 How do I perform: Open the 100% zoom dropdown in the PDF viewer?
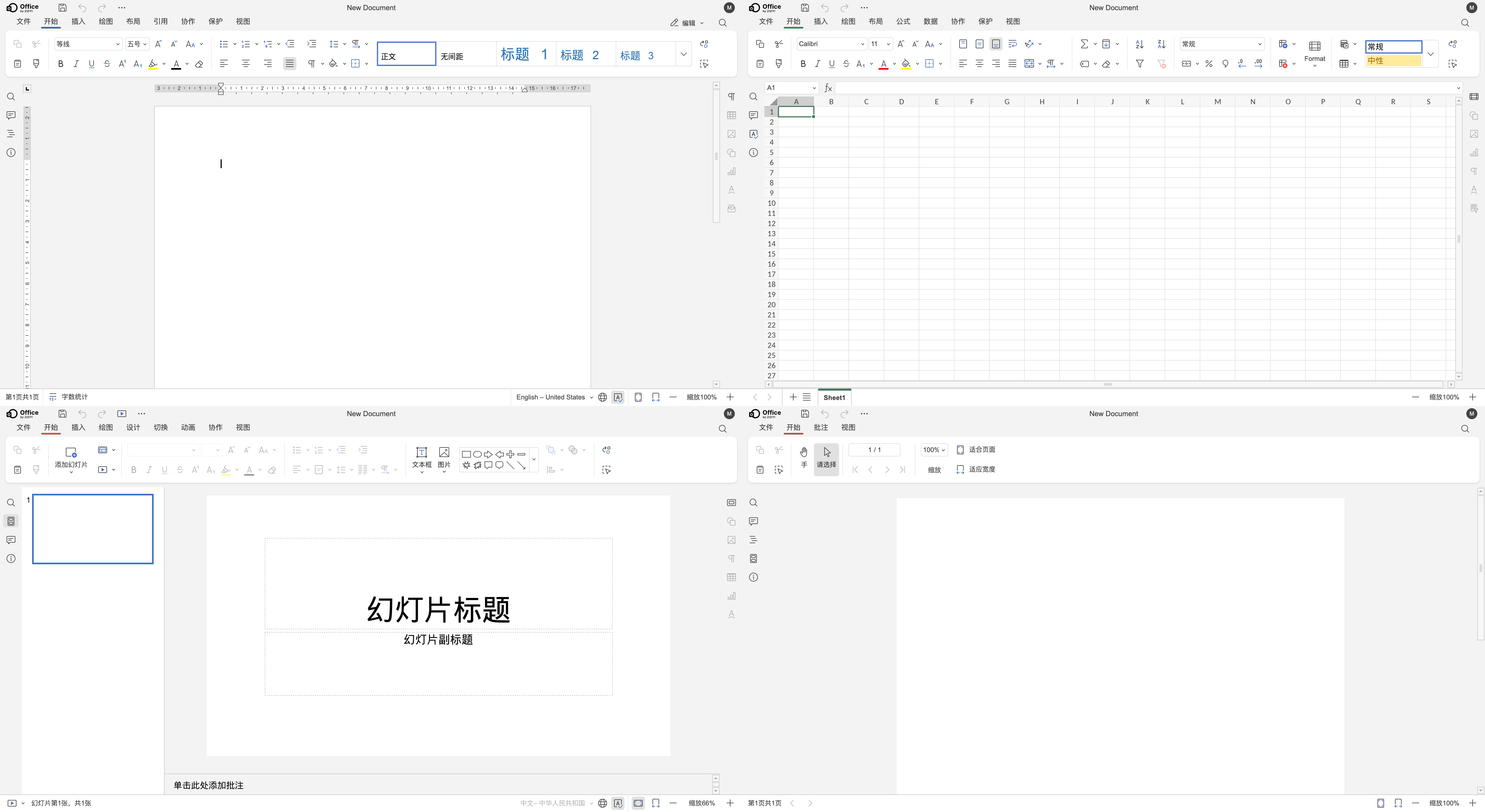point(934,450)
